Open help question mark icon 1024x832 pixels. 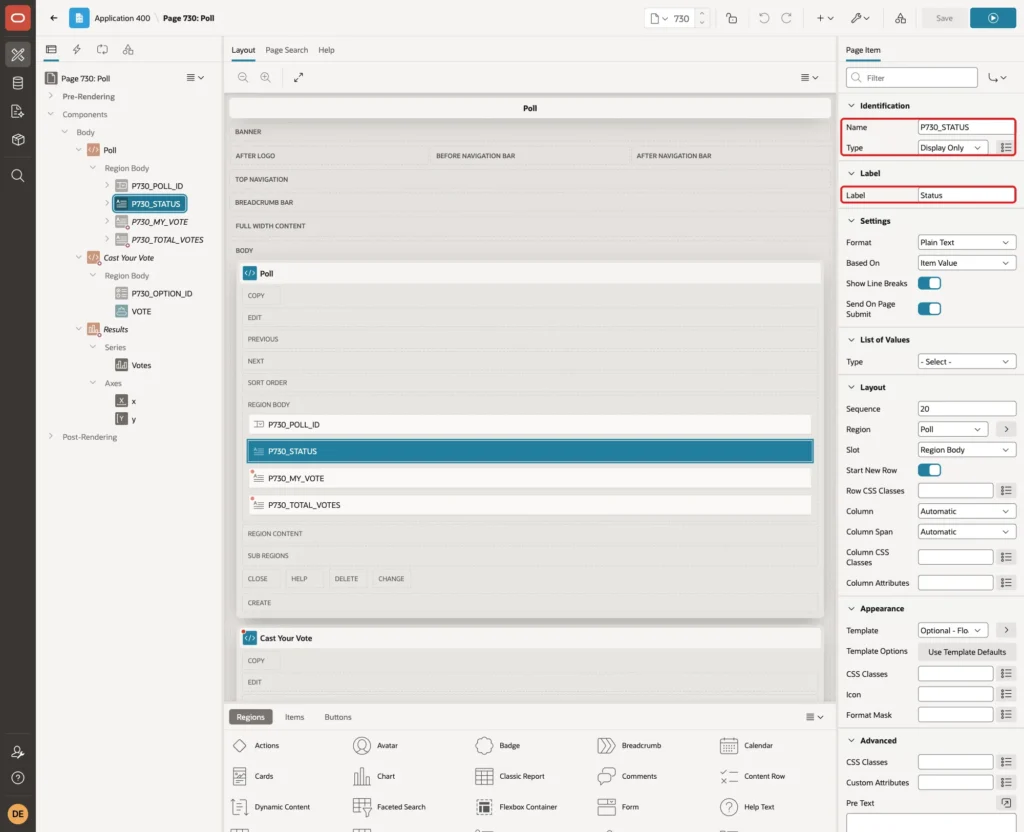point(18,778)
